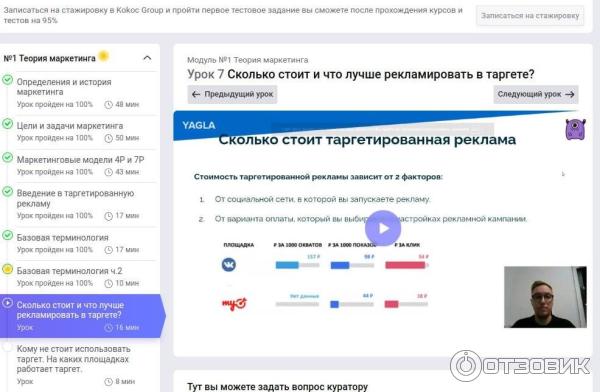
Task: Open lesson Маркетинговые модели 4P и 7P
Action: 80,160
